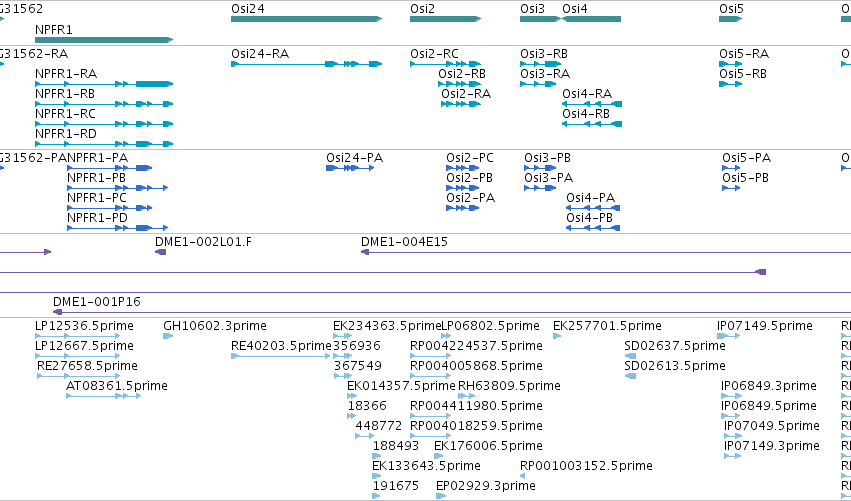
Task: Click EST LP12536.5prime
Action: pyautogui.click(x=78, y=336)
